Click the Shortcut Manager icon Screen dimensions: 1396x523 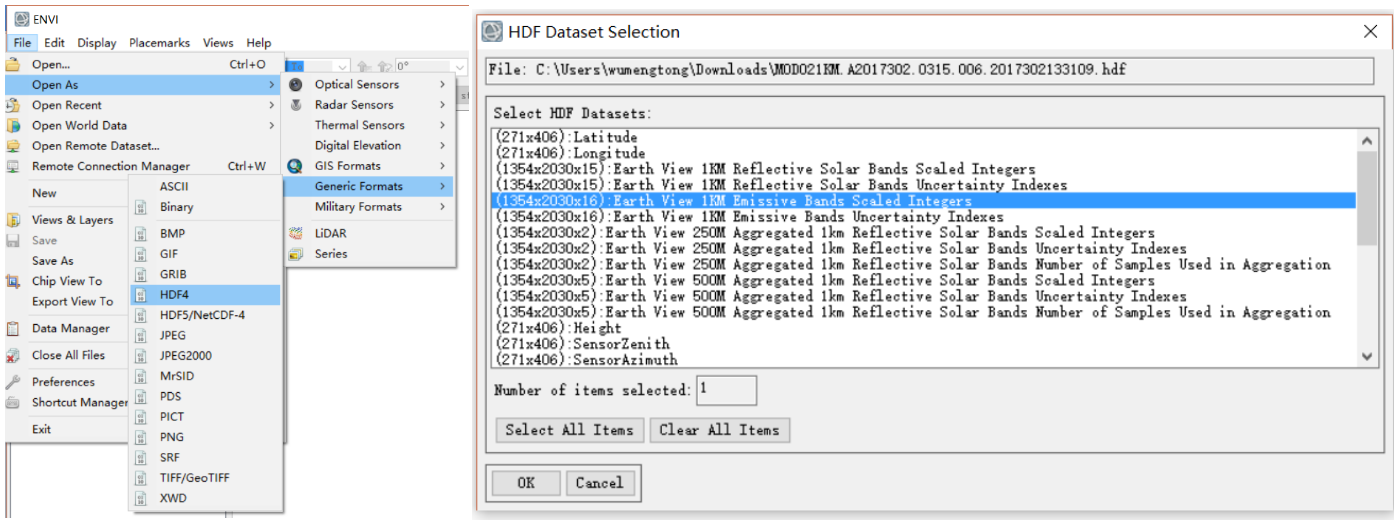tap(13, 402)
